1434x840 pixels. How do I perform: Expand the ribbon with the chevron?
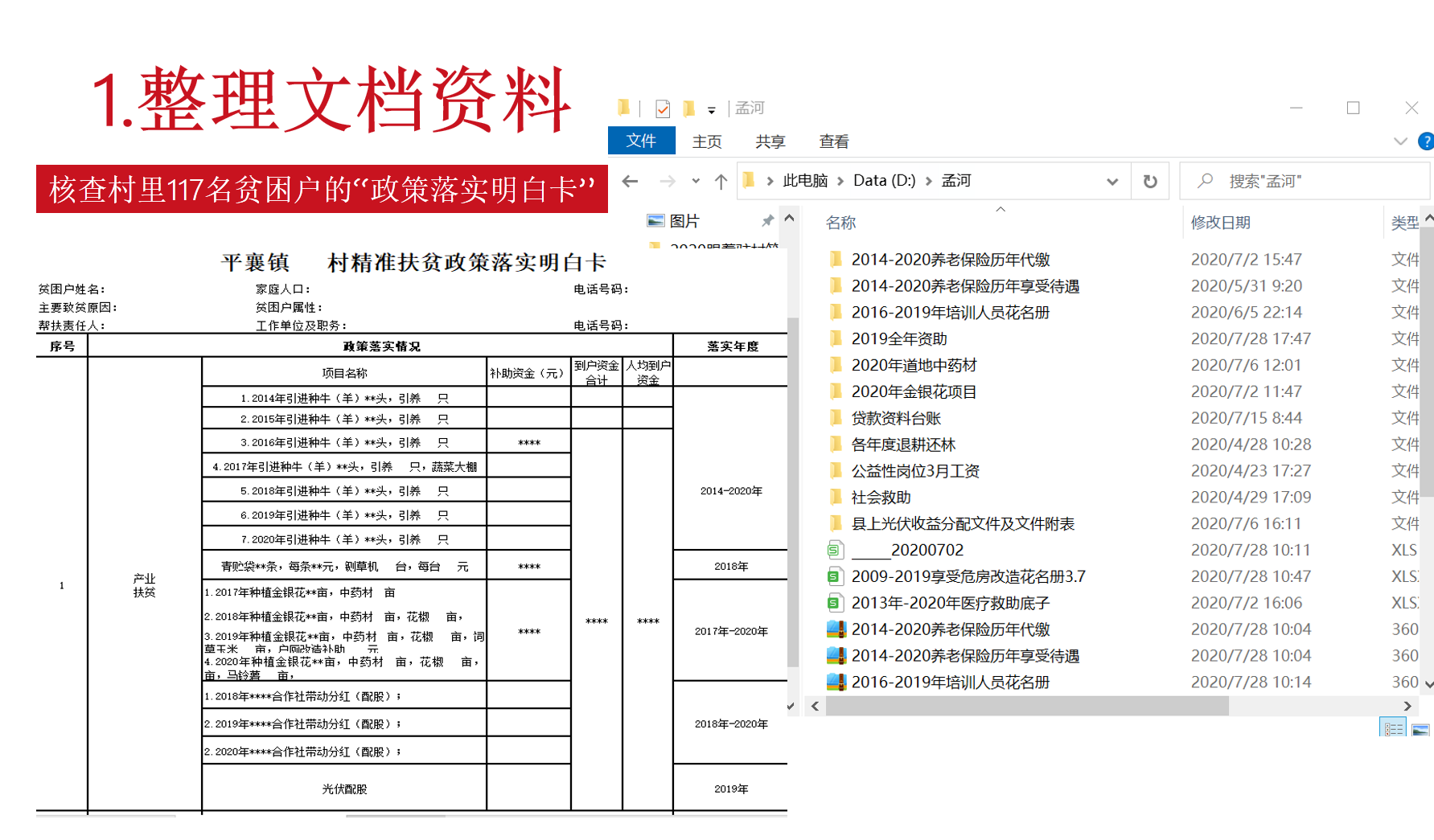tap(1400, 141)
